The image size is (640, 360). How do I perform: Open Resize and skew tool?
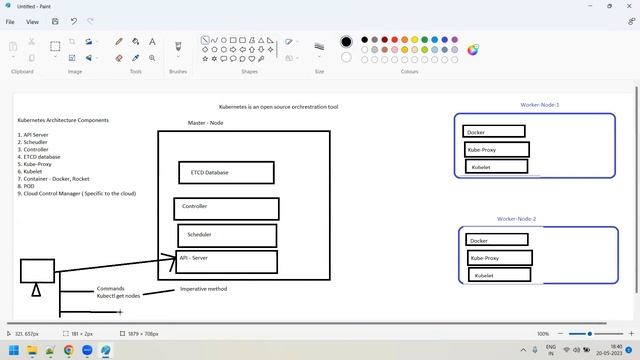(x=72, y=58)
